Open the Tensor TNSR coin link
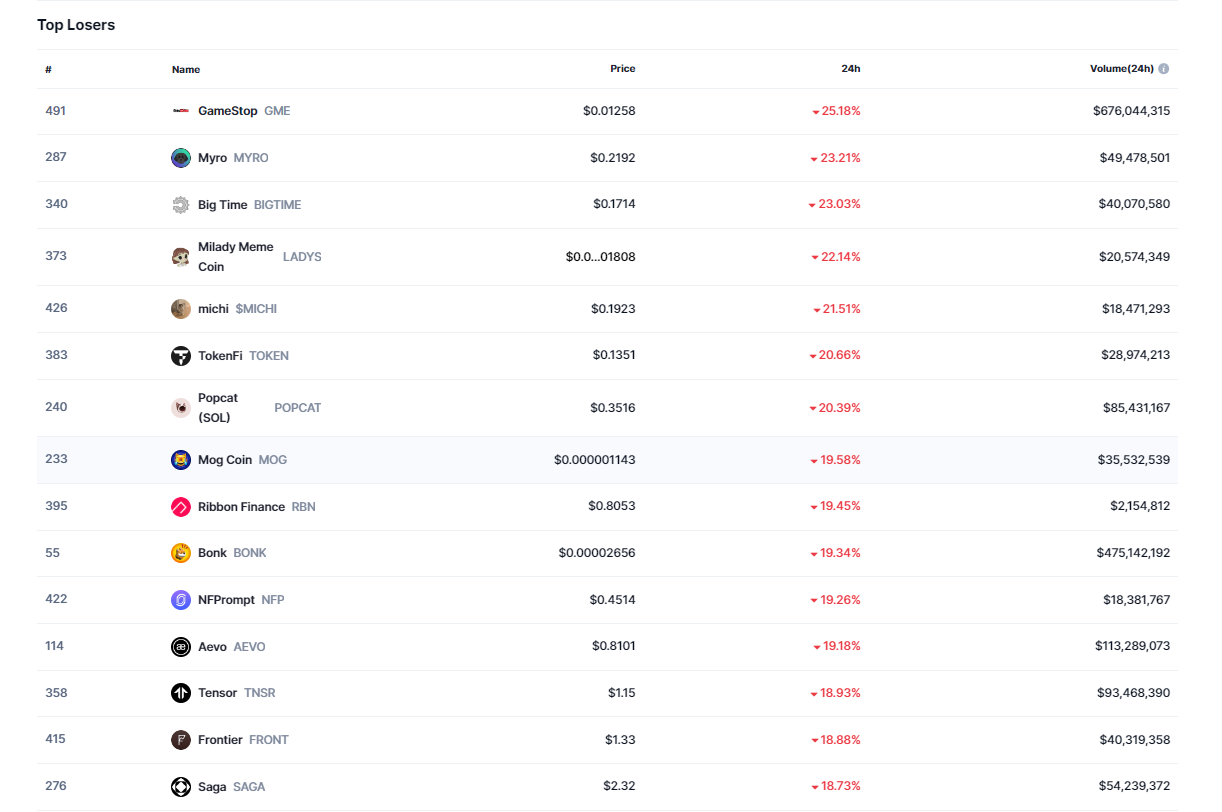1222x812 pixels. (x=217, y=693)
